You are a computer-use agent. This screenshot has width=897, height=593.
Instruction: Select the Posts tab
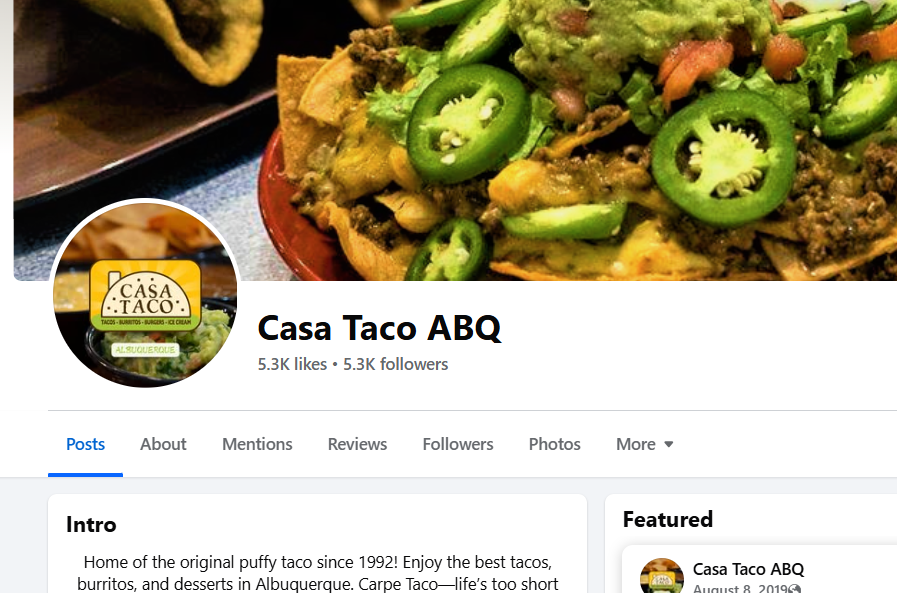coord(85,444)
